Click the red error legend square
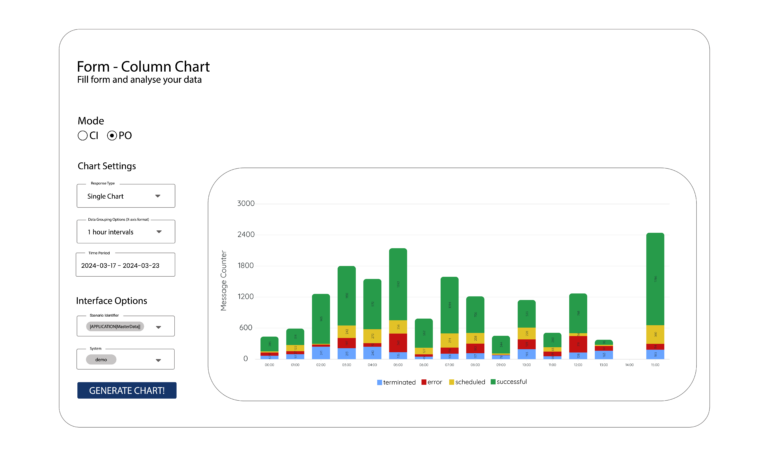 (424, 382)
